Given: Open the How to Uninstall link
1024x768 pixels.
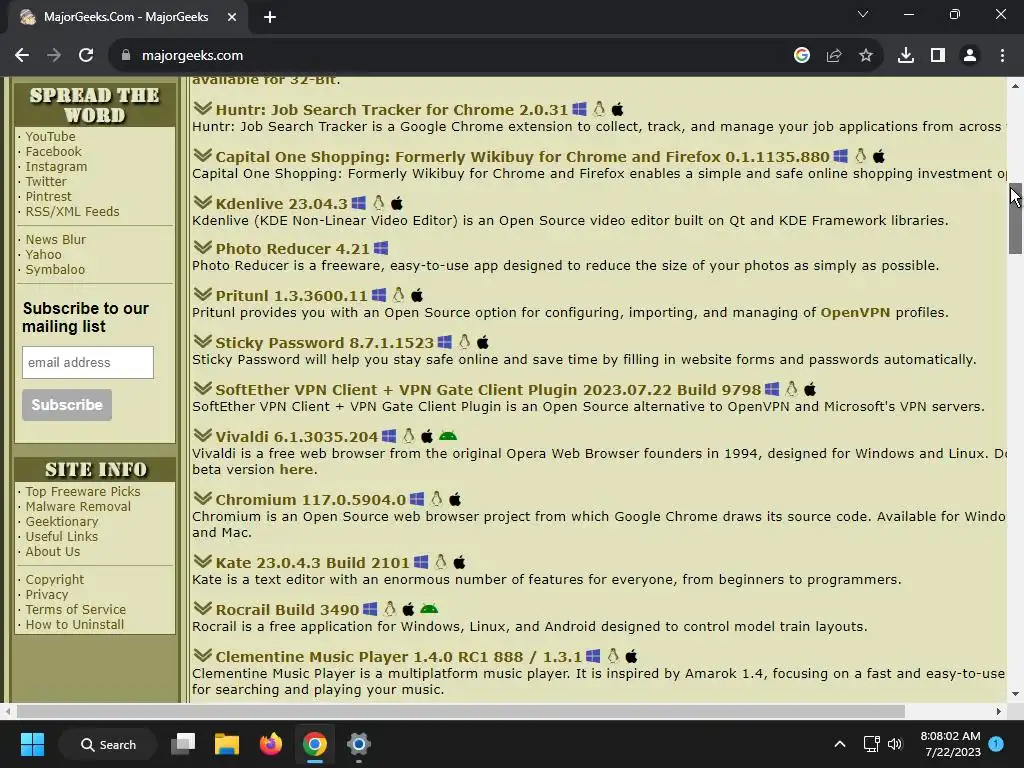Looking at the screenshot, I should (74, 625).
